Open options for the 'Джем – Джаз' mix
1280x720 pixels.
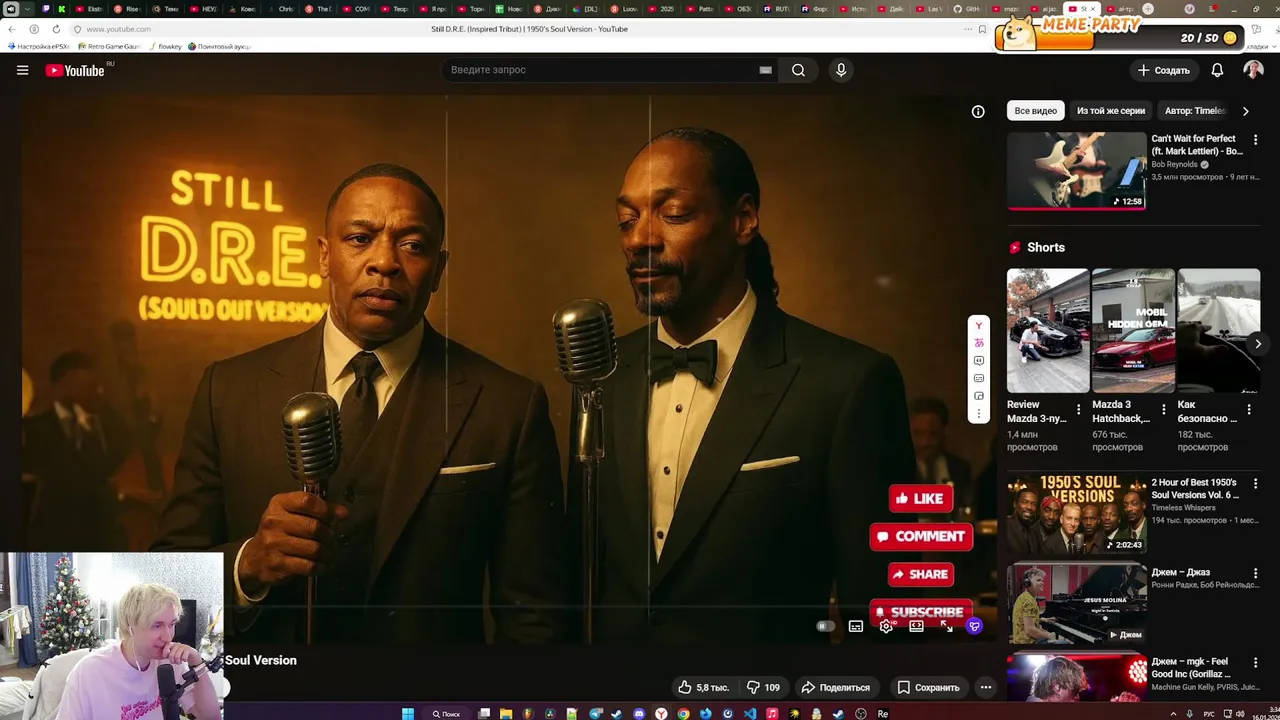click(1255, 573)
